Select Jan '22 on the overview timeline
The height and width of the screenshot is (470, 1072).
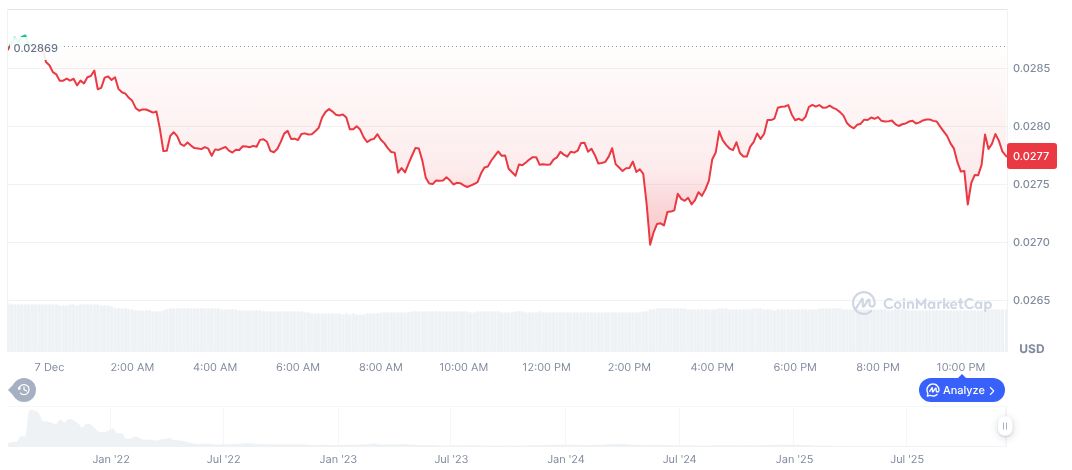[111, 460]
